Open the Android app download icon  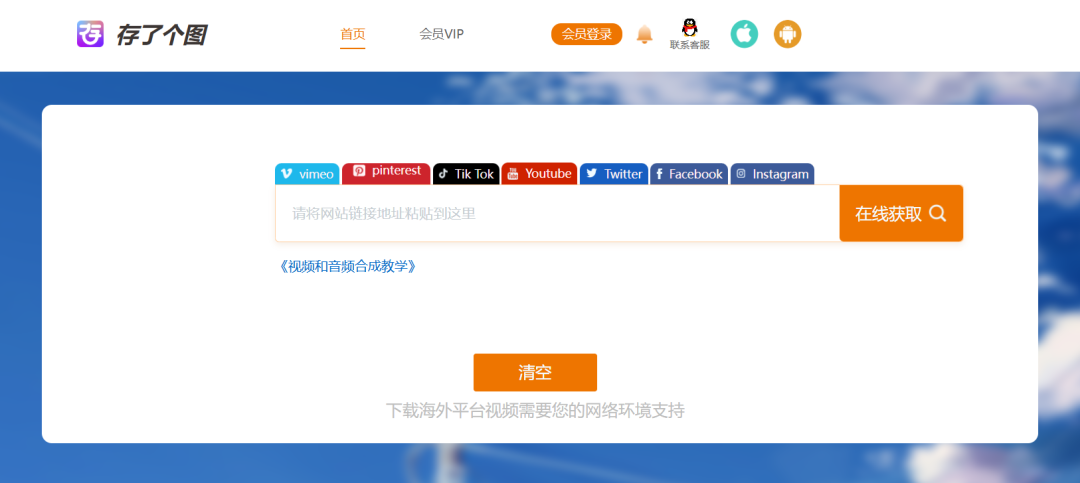pos(788,34)
